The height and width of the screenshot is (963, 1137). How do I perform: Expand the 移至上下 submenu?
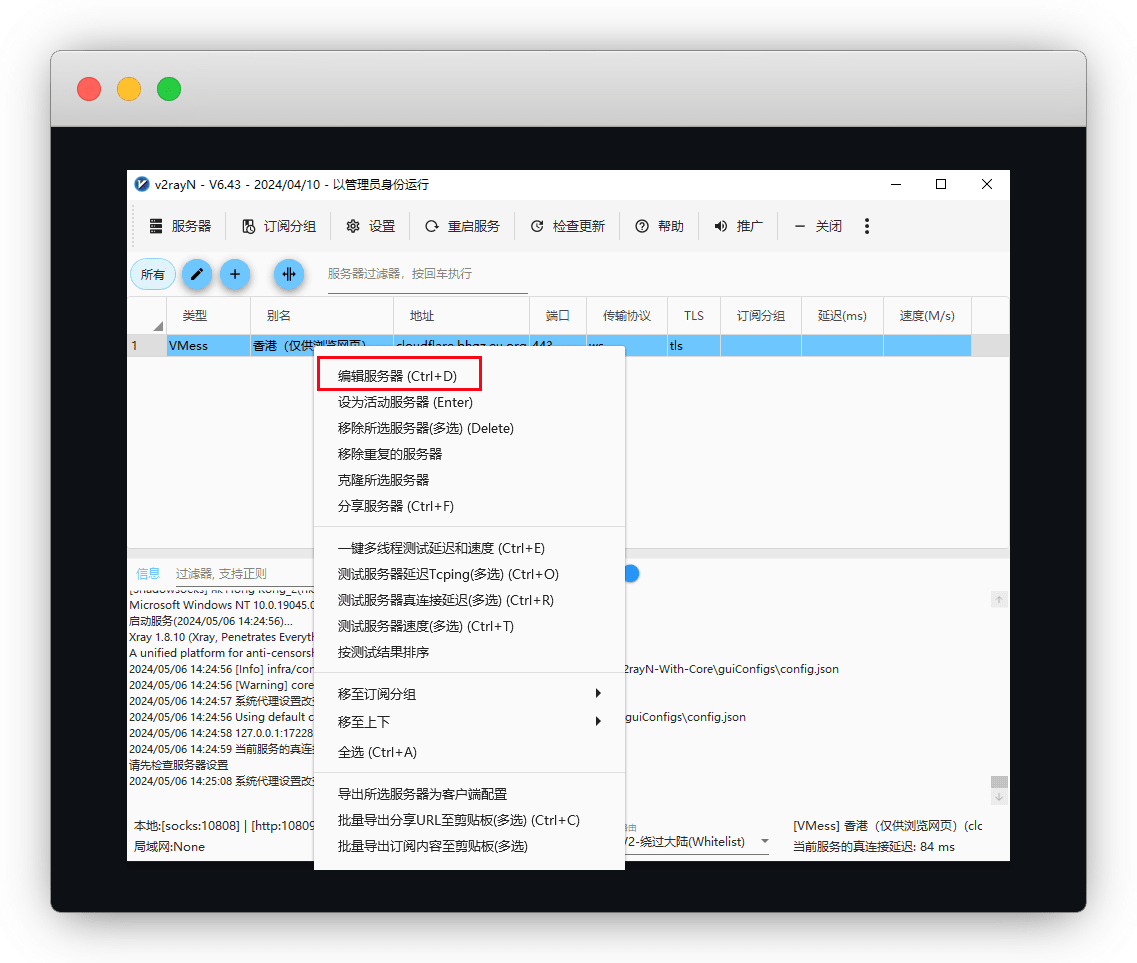(x=470, y=722)
